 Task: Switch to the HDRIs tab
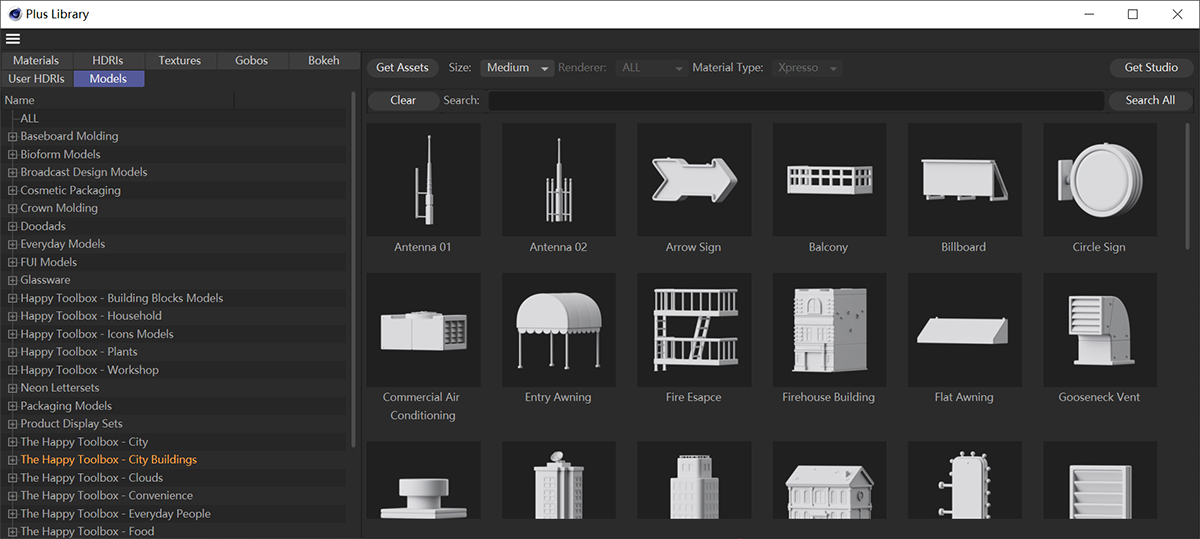tap(107, 60)
